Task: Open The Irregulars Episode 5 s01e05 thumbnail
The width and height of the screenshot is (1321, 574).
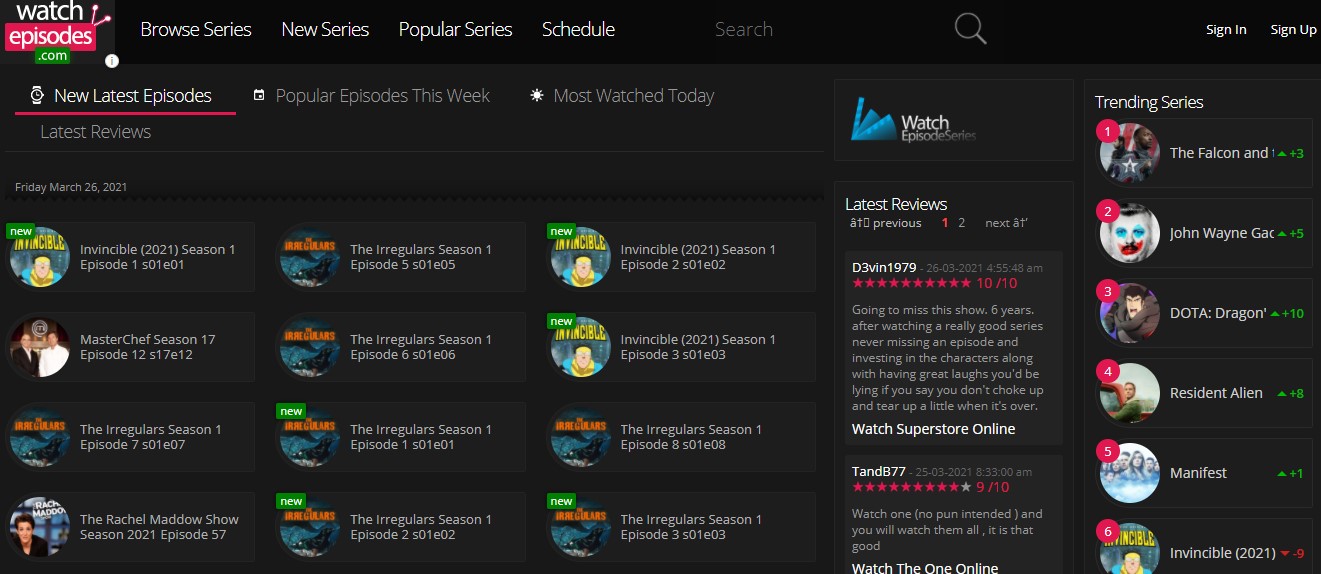Action: [x=310, y=257]
